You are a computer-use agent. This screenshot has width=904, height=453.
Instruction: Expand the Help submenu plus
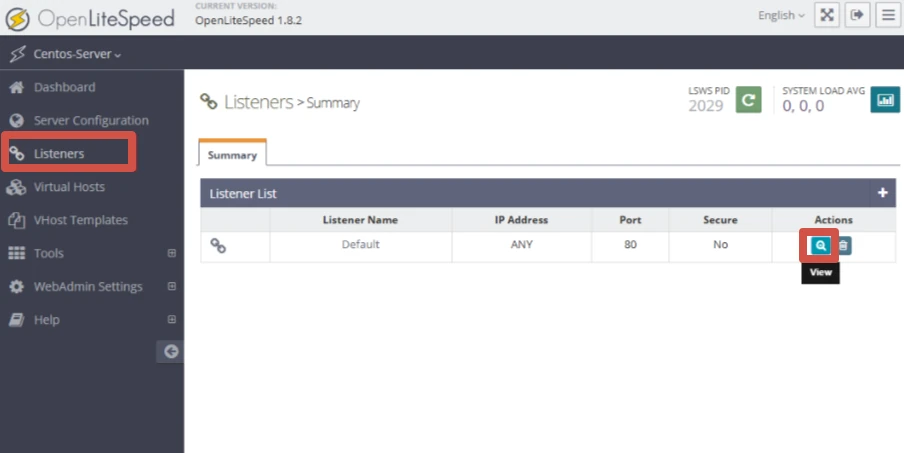point(171,319)
